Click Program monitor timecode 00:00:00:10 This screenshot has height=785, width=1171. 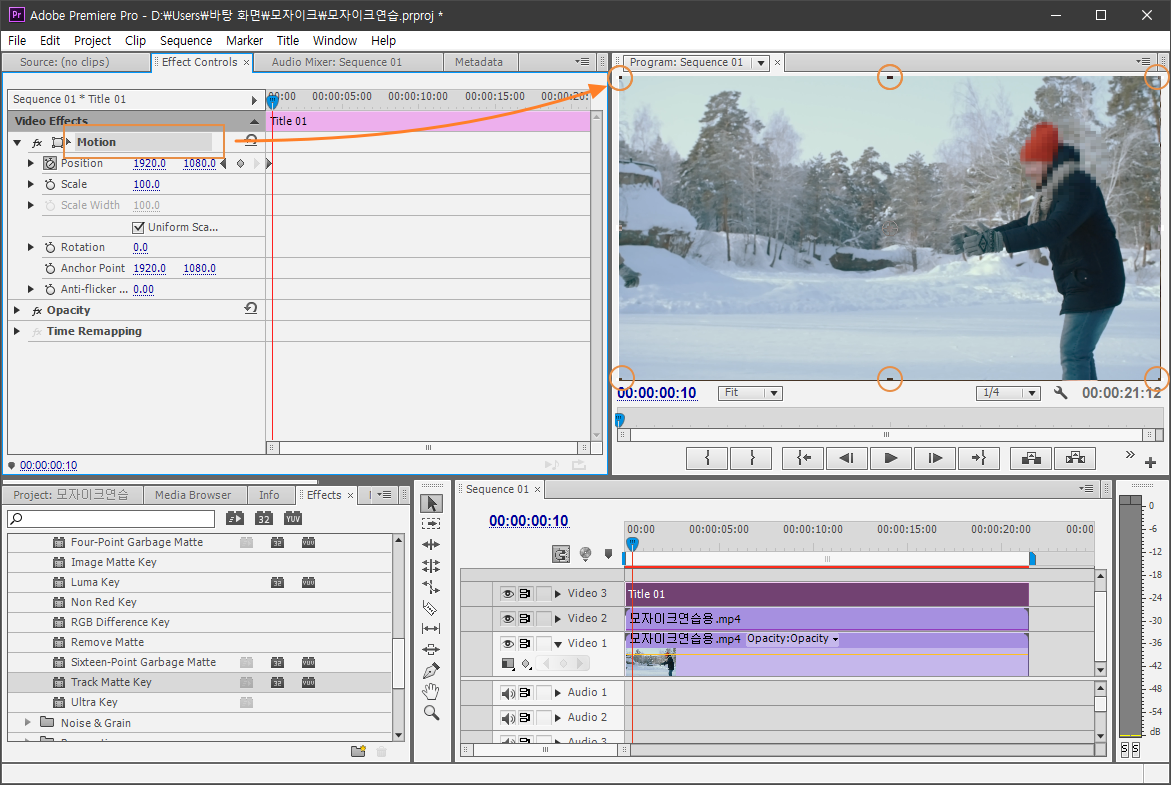pyautogui.click(x=656, y=393)
